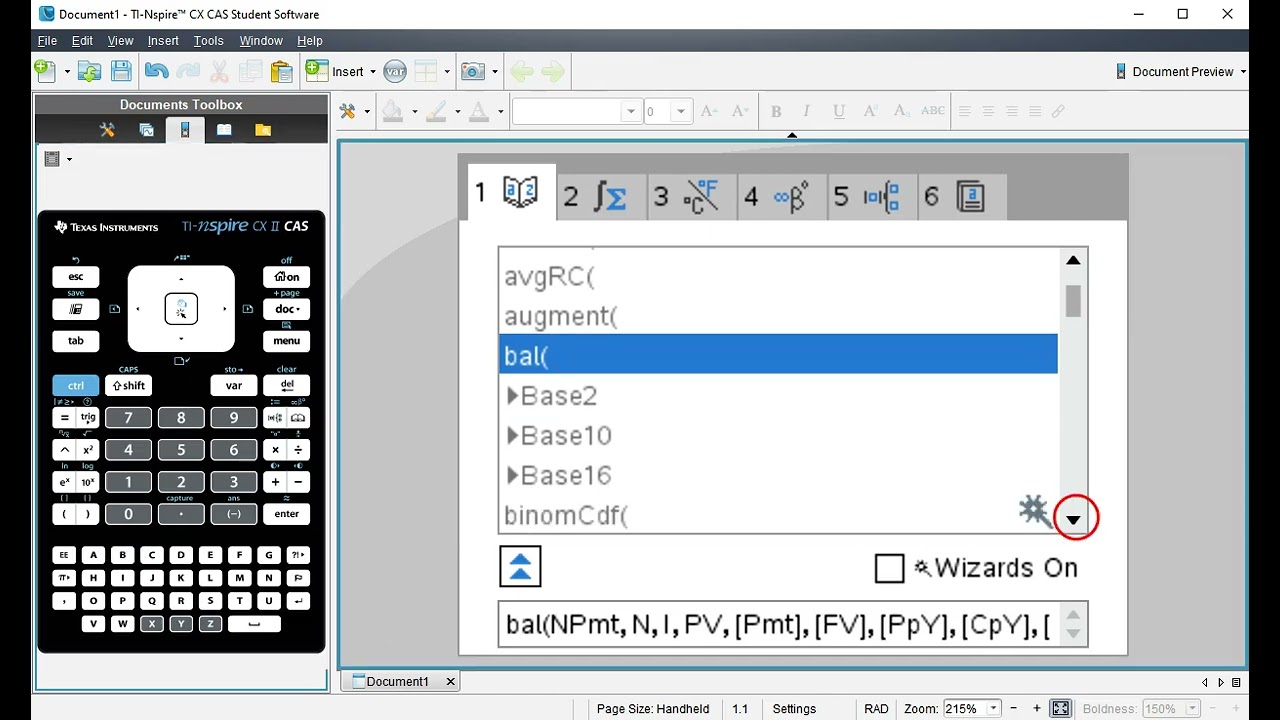1280x720 pixels.
Task: Select augment( in the catalog list
Action: (778, 316)
